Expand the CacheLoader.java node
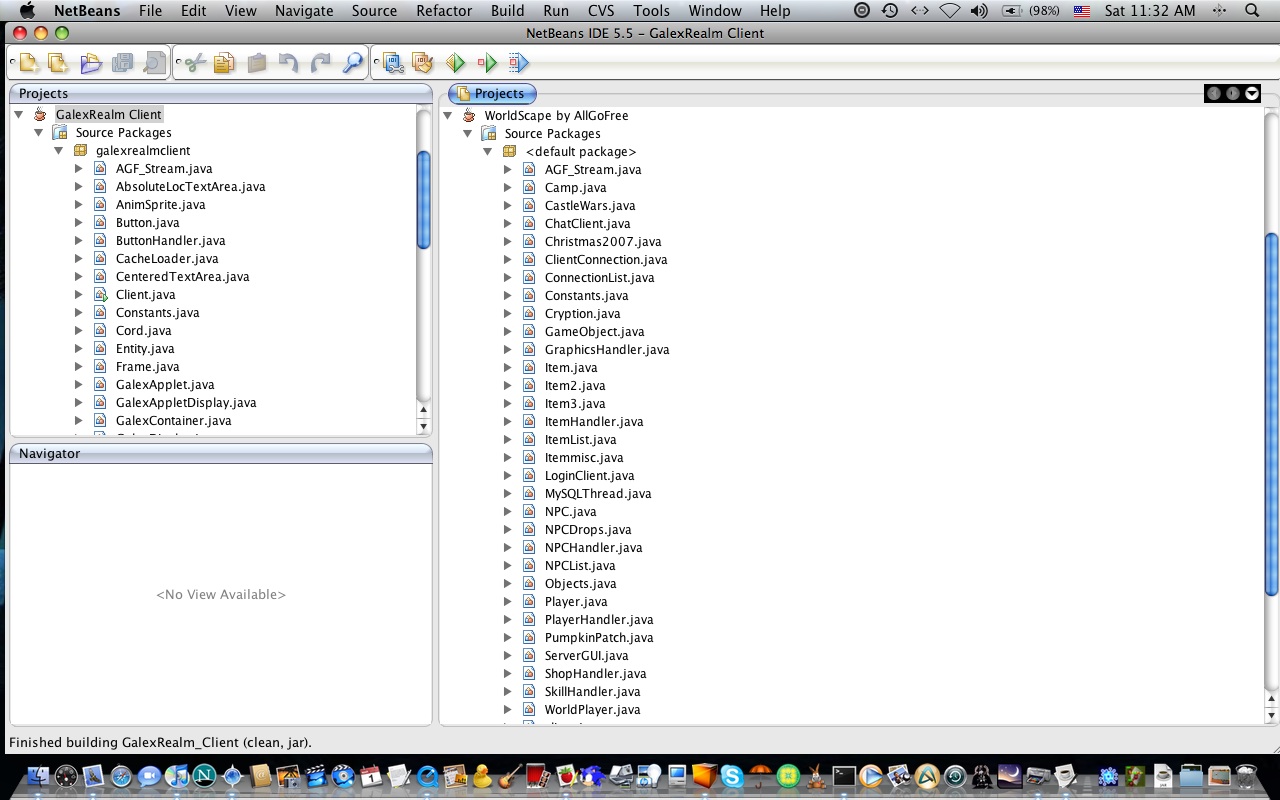The height and width of the screenshot is (800, 1280). click(78, 259)
